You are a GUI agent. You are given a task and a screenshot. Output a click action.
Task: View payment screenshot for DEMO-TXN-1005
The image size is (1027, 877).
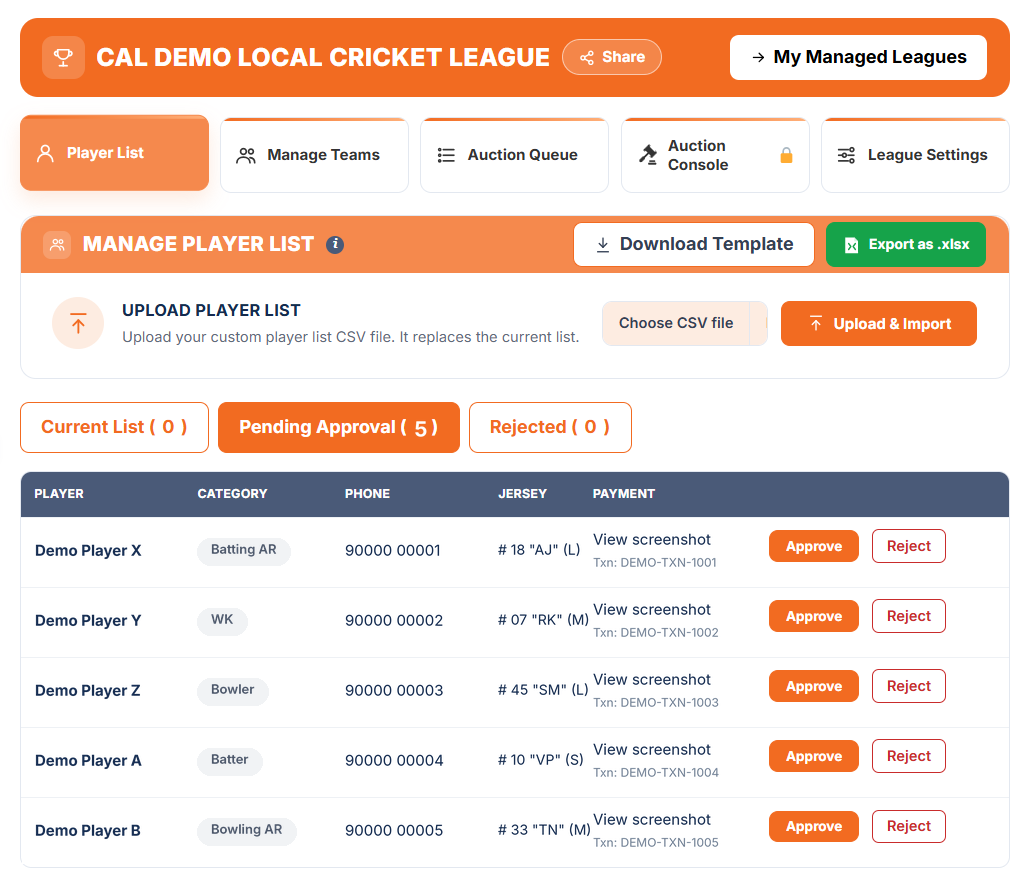652,820
